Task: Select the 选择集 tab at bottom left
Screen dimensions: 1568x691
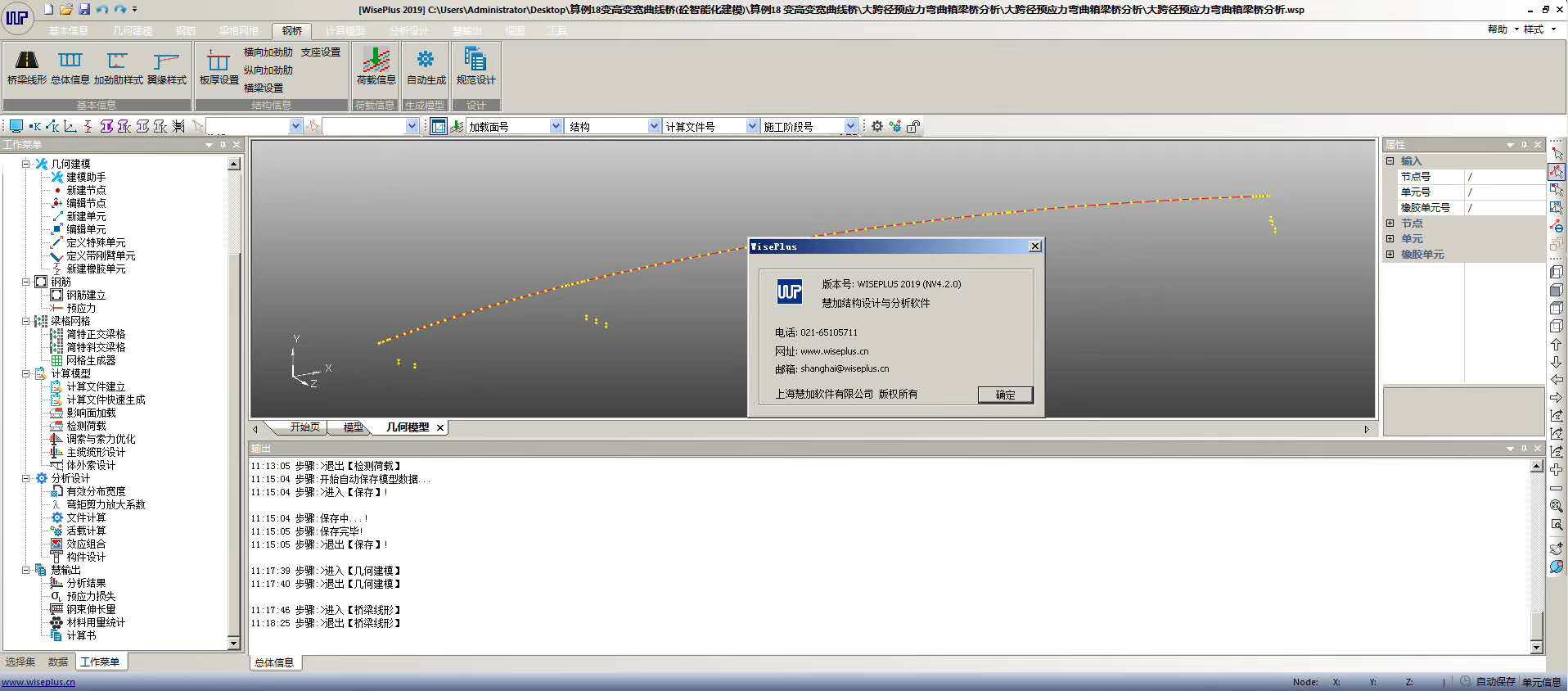Action: tap(20, 662)
